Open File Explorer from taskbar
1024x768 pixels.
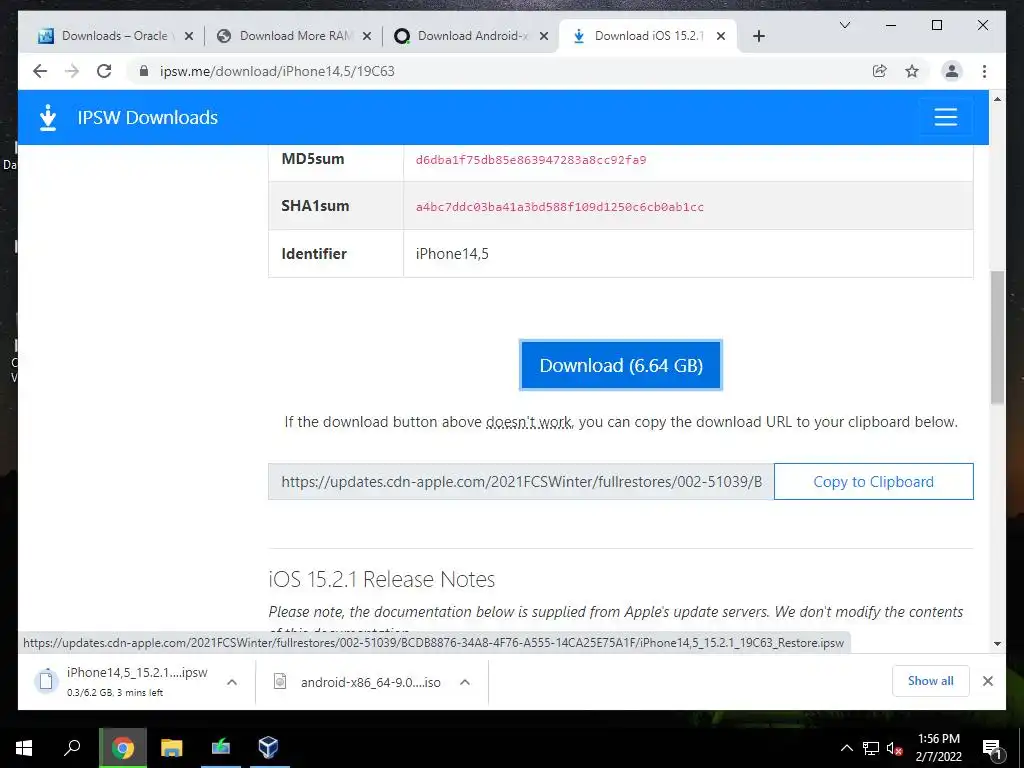171,748
